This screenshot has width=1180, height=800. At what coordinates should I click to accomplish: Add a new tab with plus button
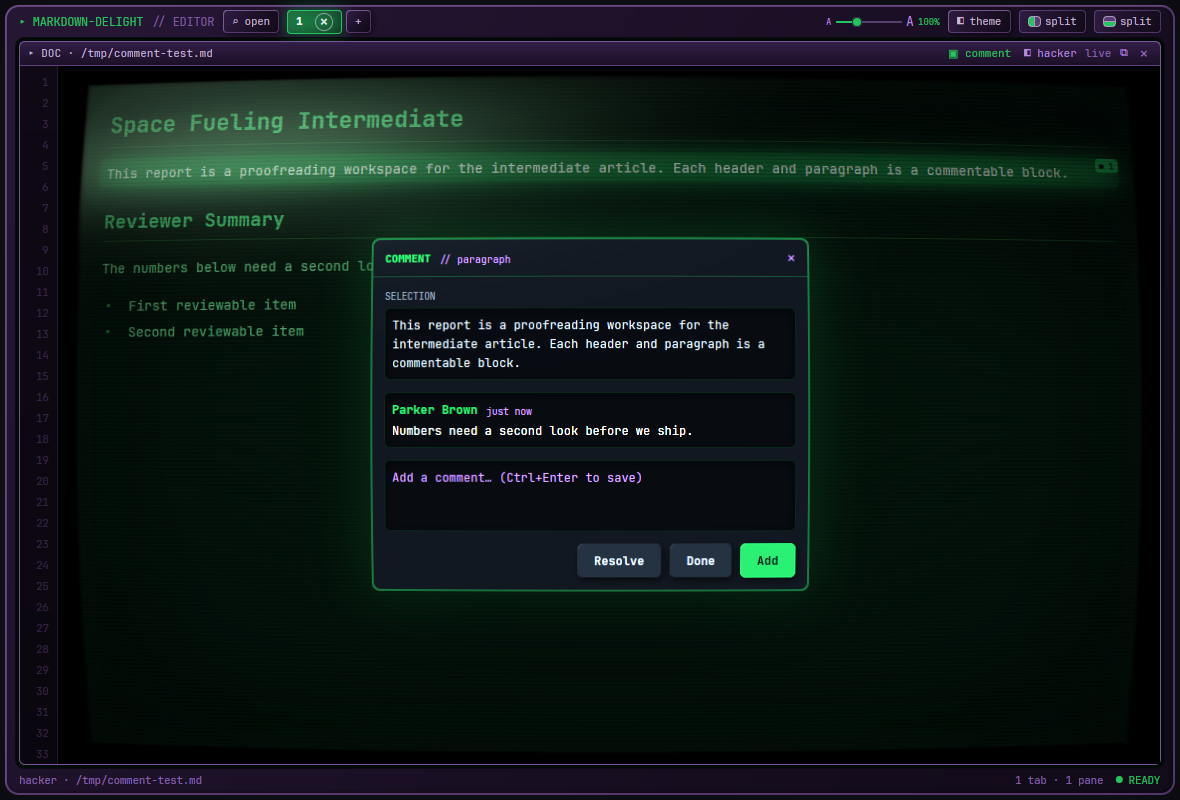point(358,22)
